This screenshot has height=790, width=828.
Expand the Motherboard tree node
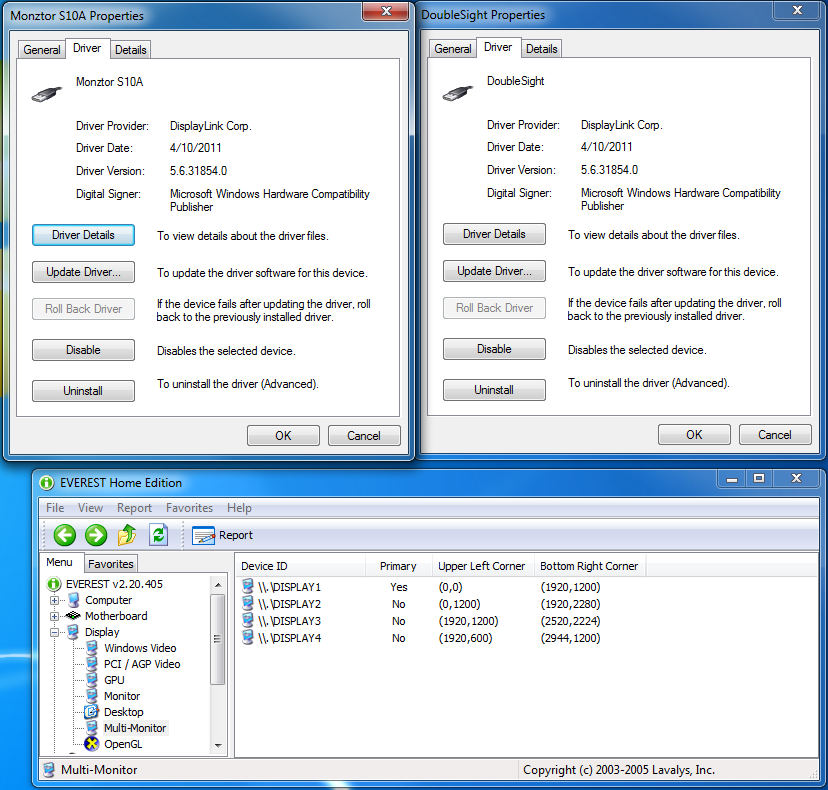(x=54, y=616)
